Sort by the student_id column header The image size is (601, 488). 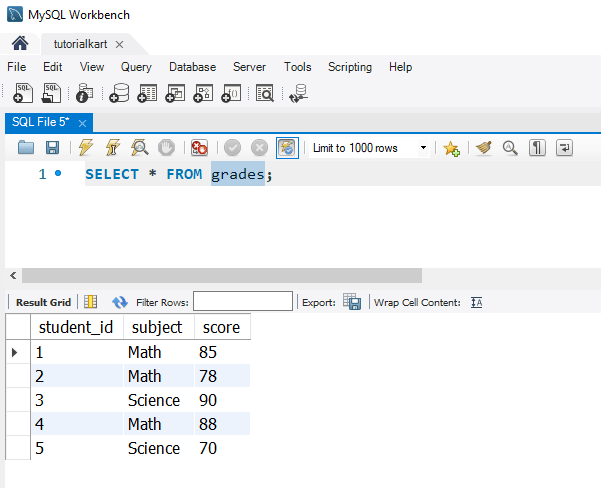[x=77, y=327]
